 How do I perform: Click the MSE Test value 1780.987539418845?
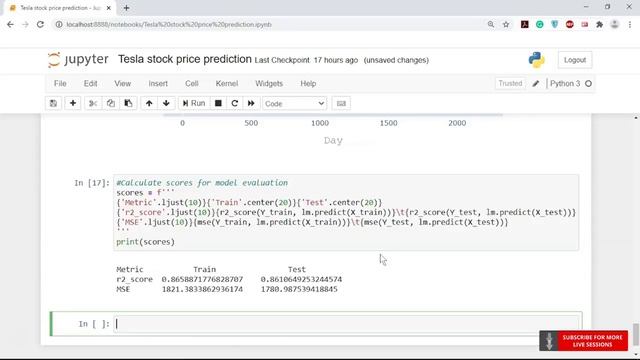pos(299,289)
